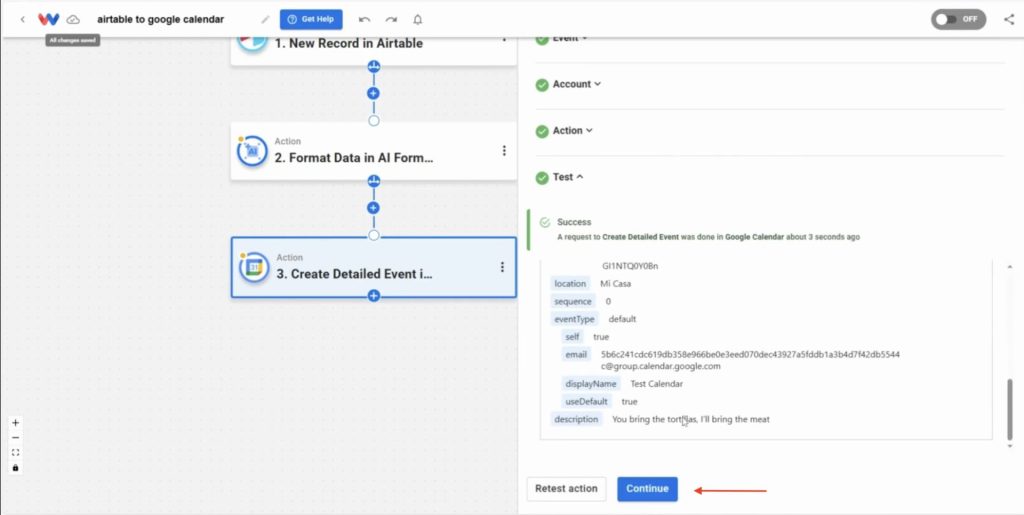The height and width of the screenshot is (515, 1024).
Task: Share the workflow via share icon
Action: tap(1009, 19)
